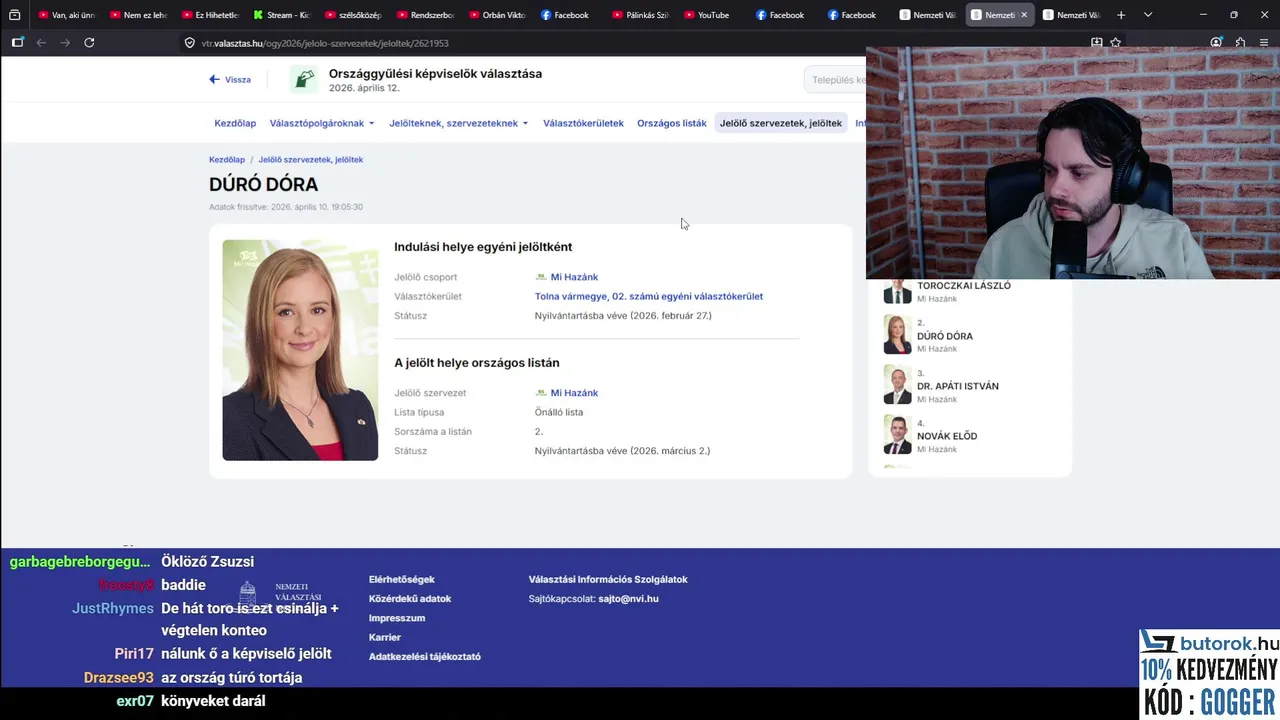Image resolution: width=1280 pixels, height=720 pixels.
Task: Click the tab overview icon at far left
Action: (14, 15)
